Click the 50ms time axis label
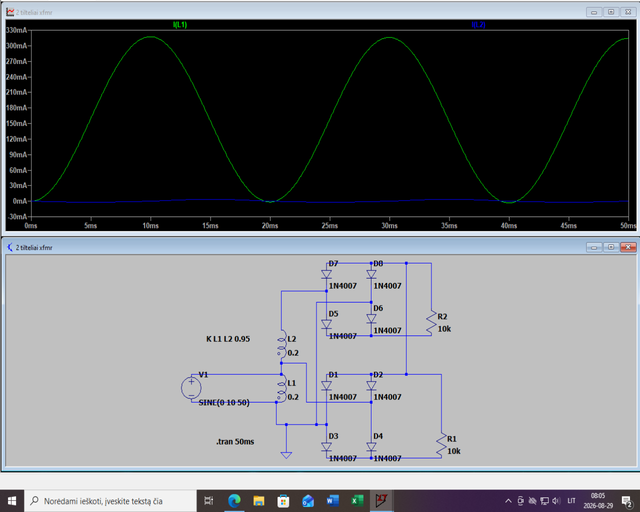Screen dimensions: 640x512 pyautogui.click(x=628, y=225)
